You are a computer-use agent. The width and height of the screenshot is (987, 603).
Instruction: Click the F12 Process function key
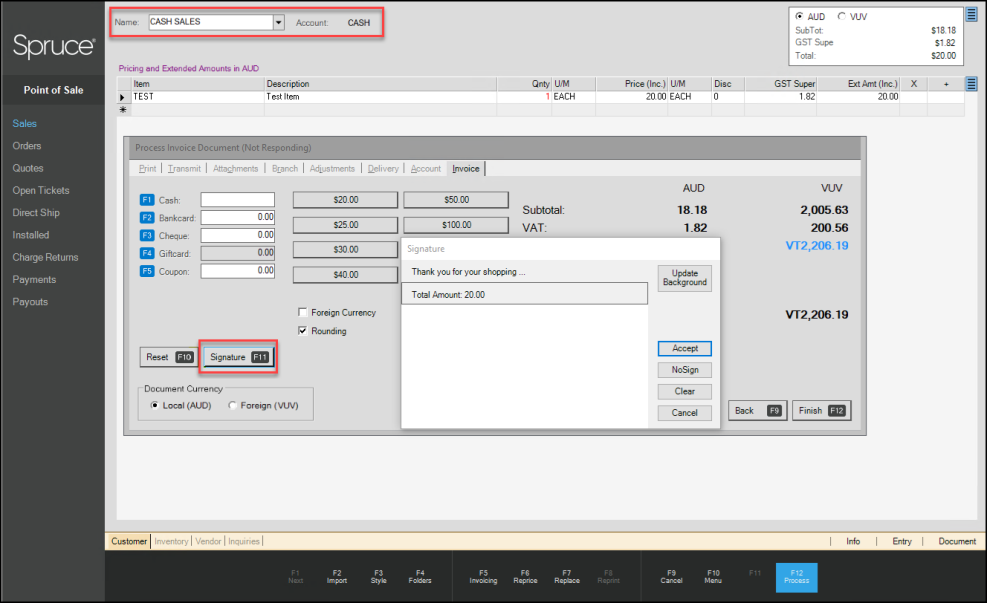click(796, 577)
